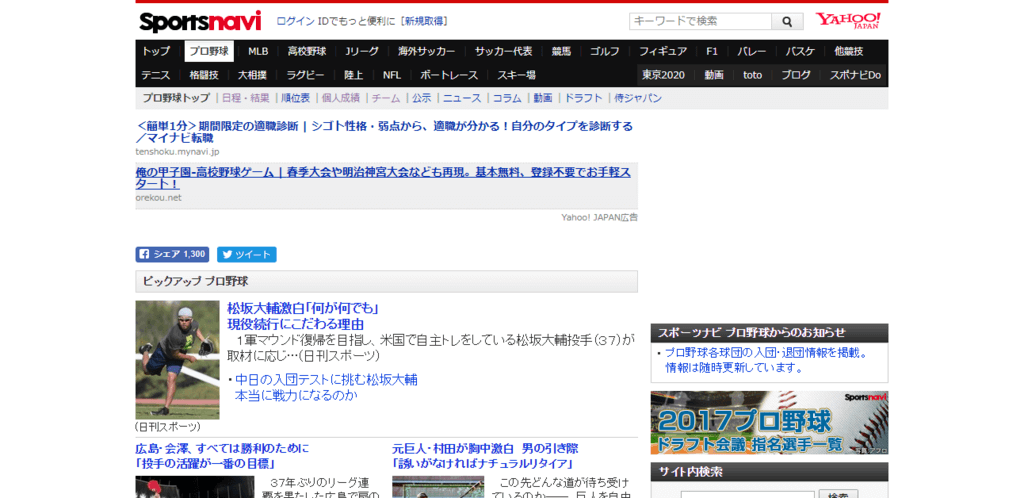1024x498 pixels.
Task: Open the 俺の甲子園 game ad link
Action: point(383,178)
